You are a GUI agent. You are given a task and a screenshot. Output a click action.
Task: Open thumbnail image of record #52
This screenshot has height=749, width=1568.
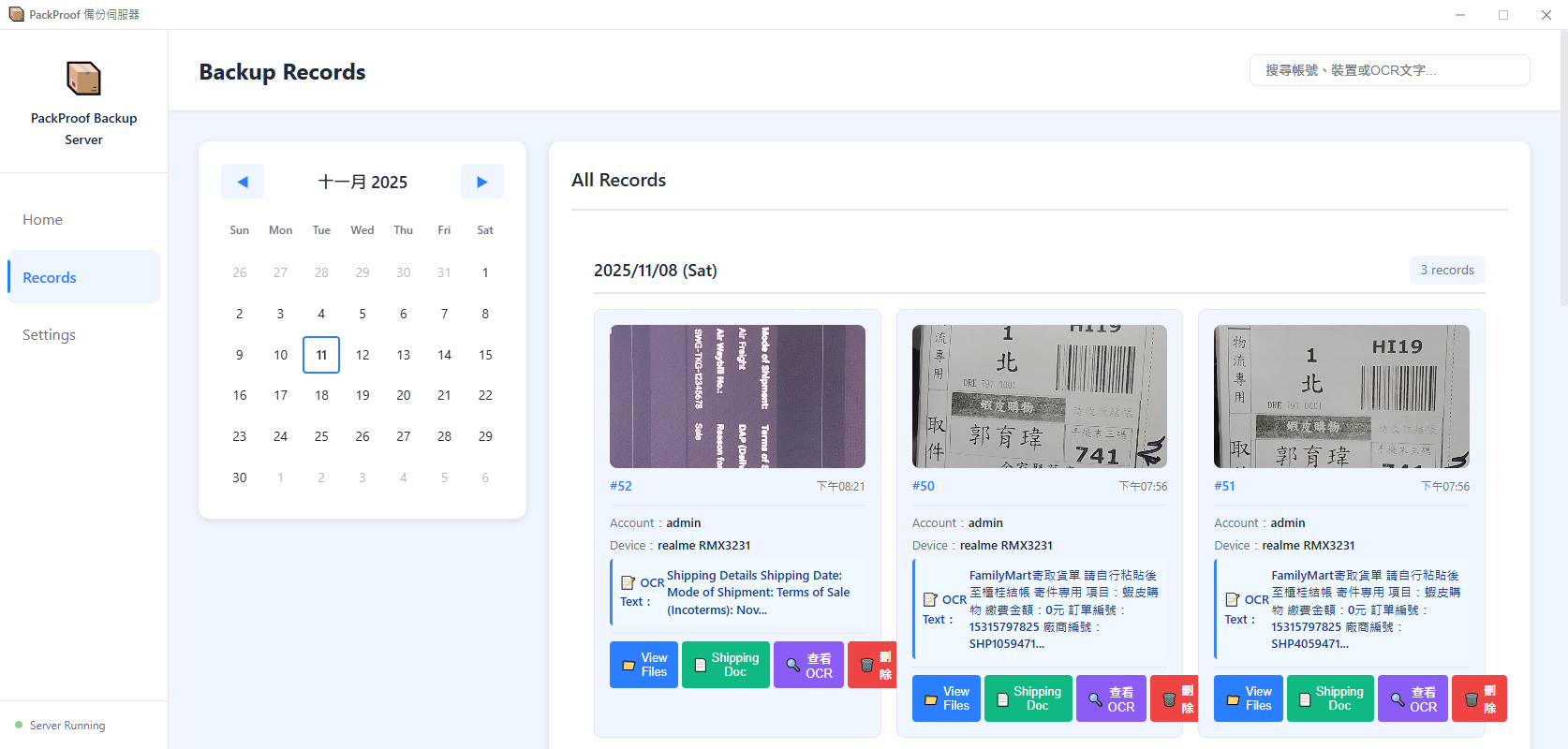(737, 396)
